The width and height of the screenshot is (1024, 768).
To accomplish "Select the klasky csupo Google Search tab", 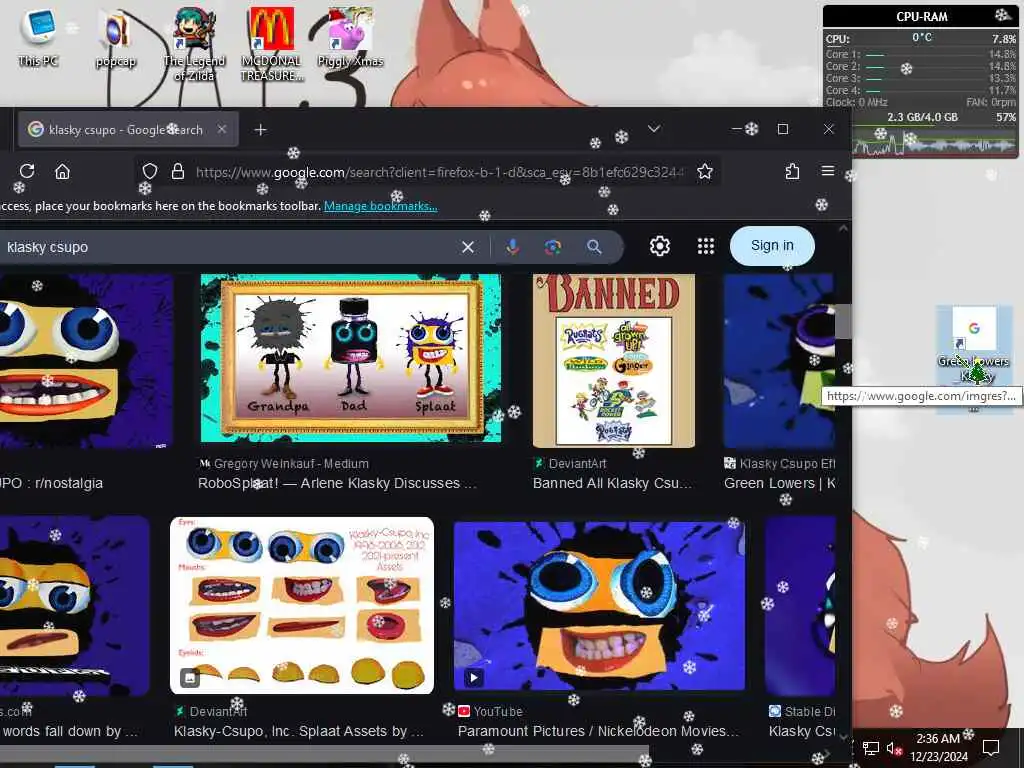I will click(128, 129).
